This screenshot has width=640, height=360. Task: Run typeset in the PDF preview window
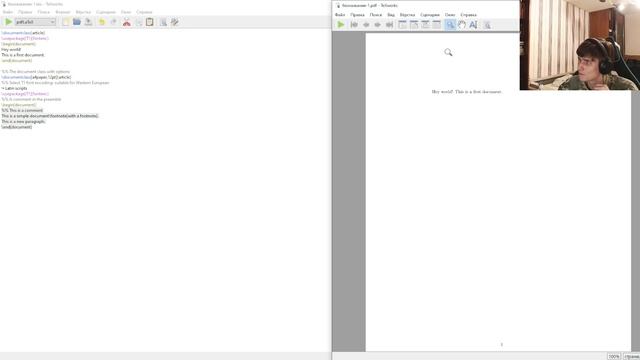coord(341,25)
